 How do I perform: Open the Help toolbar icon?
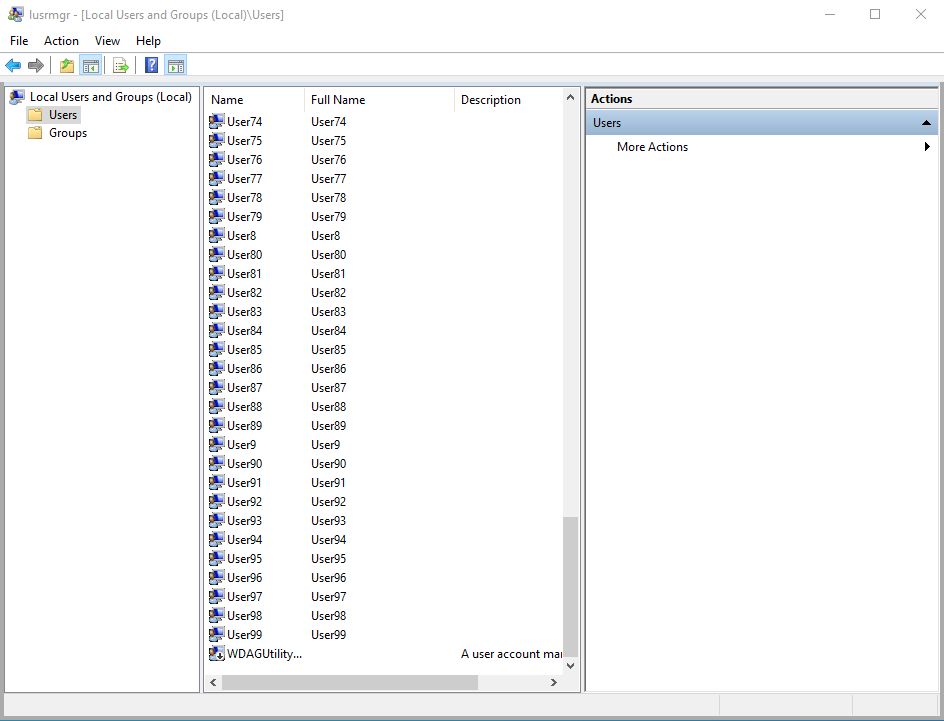pyautogui.click(x=152, y=66)
